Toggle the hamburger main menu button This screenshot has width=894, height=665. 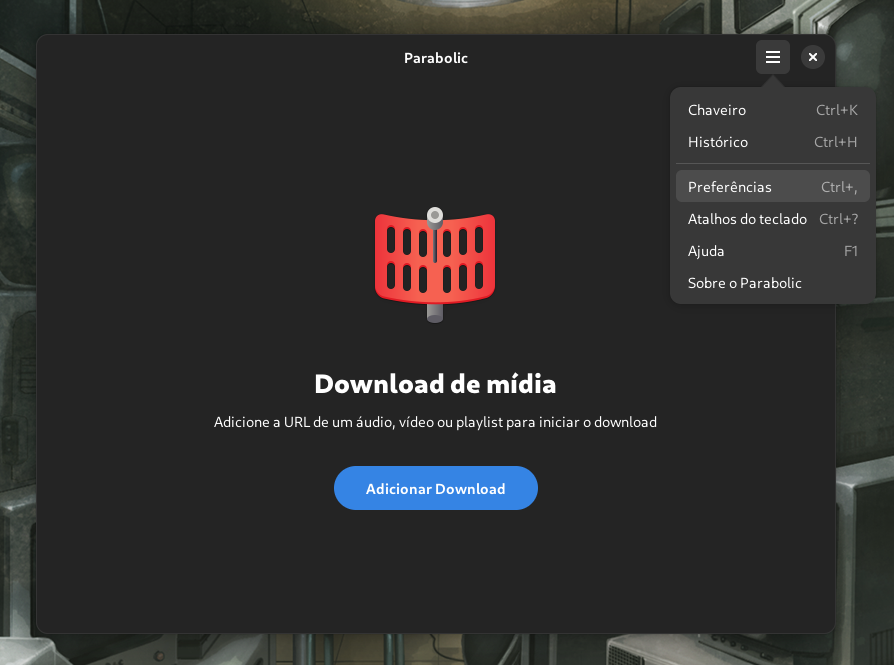[x=773, y=57]
